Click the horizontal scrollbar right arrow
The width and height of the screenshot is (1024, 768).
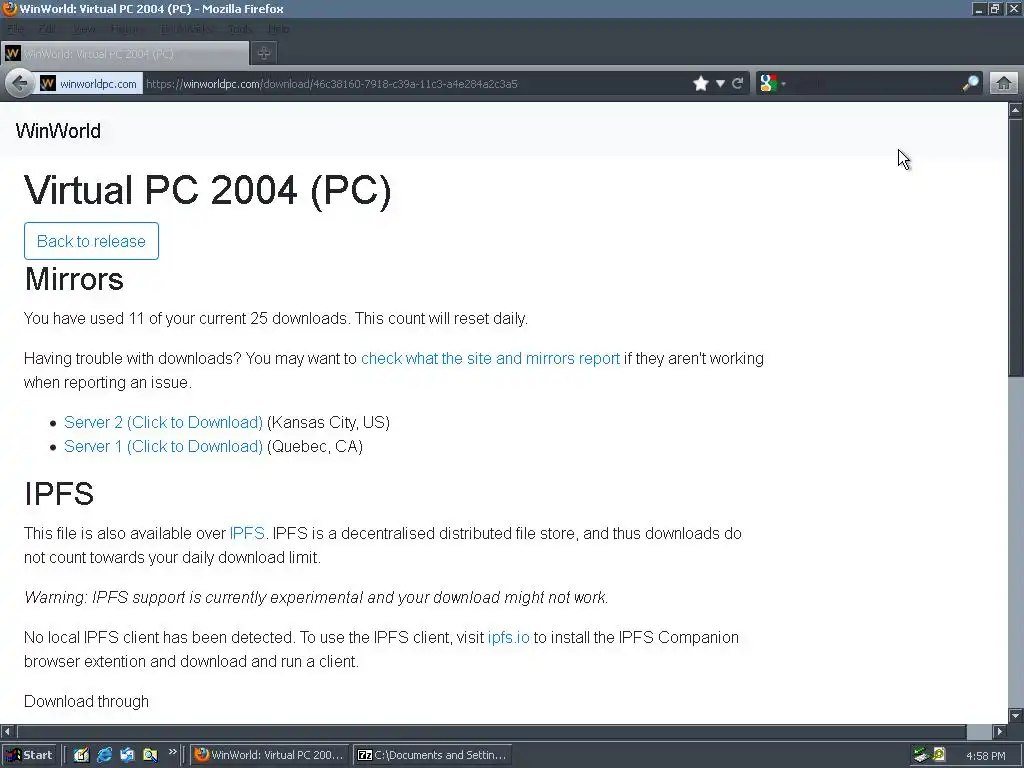tap(1000, 731)
